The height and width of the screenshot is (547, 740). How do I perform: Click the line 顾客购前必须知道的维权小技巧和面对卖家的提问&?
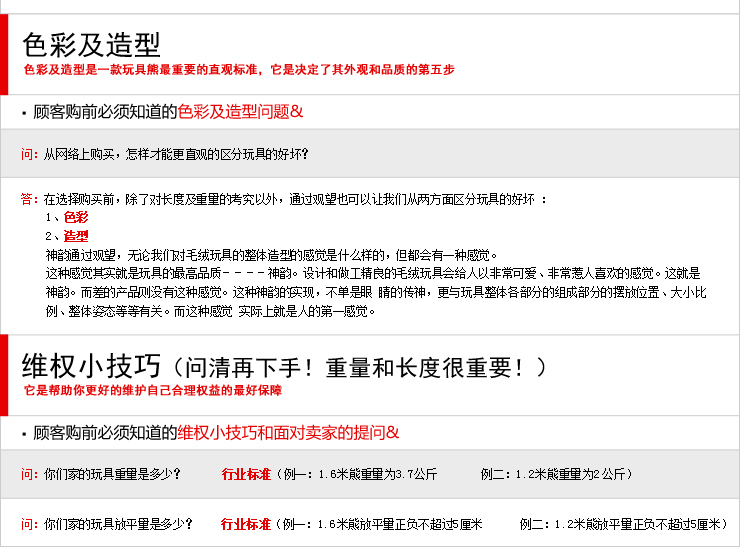tap(216, 433)
